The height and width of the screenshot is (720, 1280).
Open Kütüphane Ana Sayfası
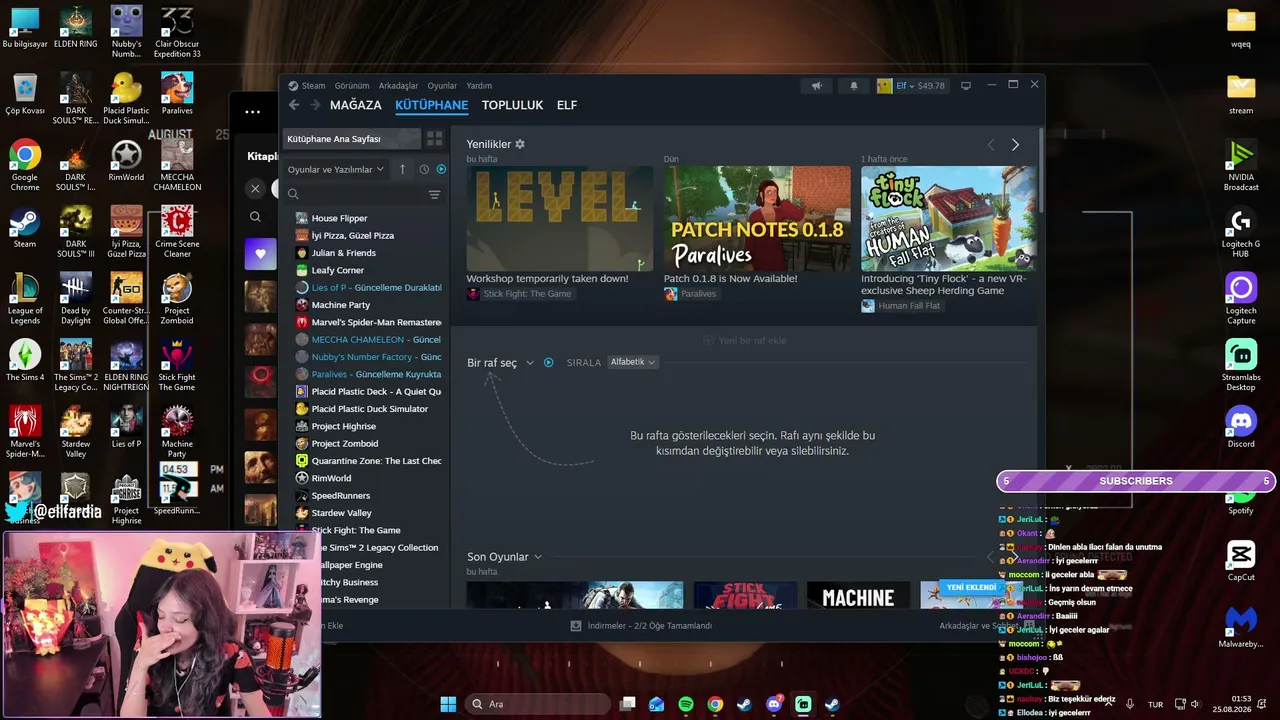point(352,139)
